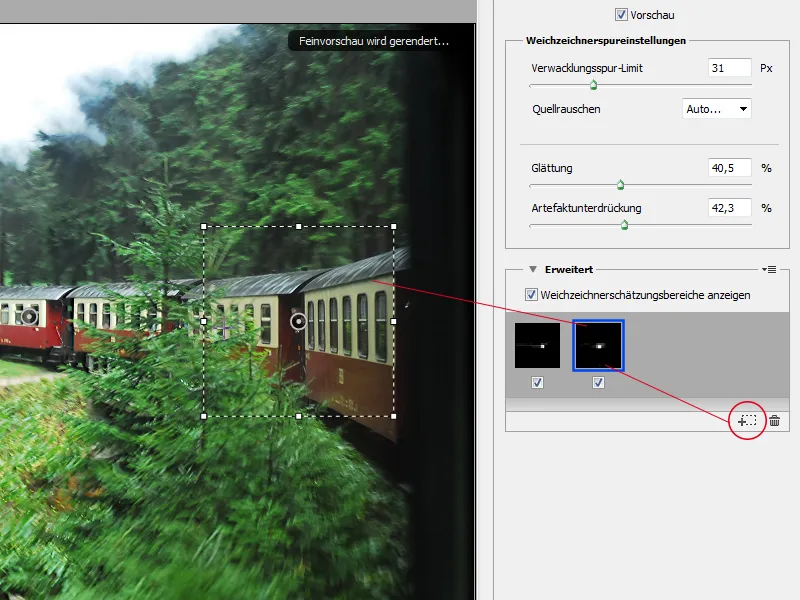Click the Glättung label

click(552, 168)
